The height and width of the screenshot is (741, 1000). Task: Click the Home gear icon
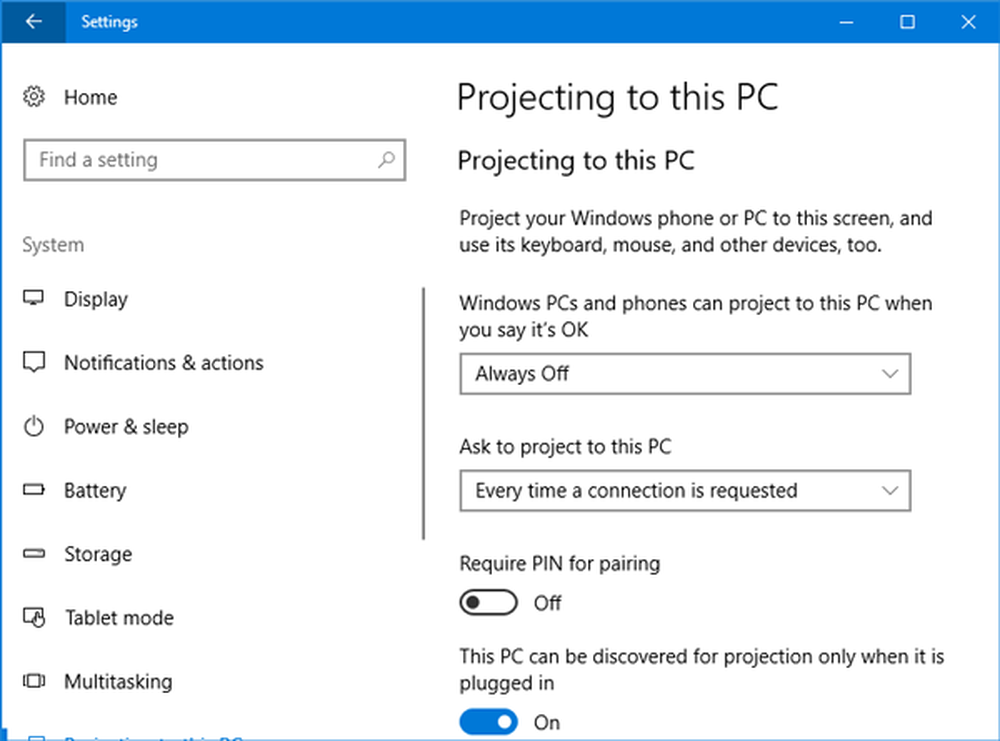(x=34, y=97)
